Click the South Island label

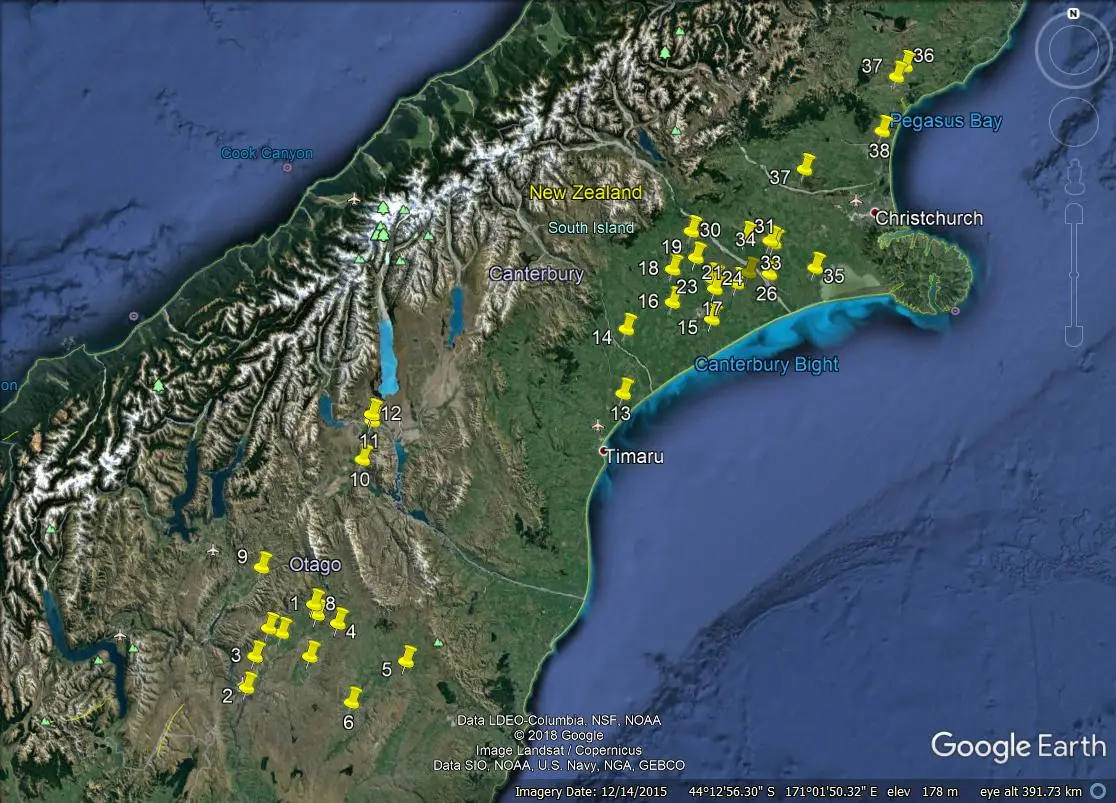coord(591,228)
